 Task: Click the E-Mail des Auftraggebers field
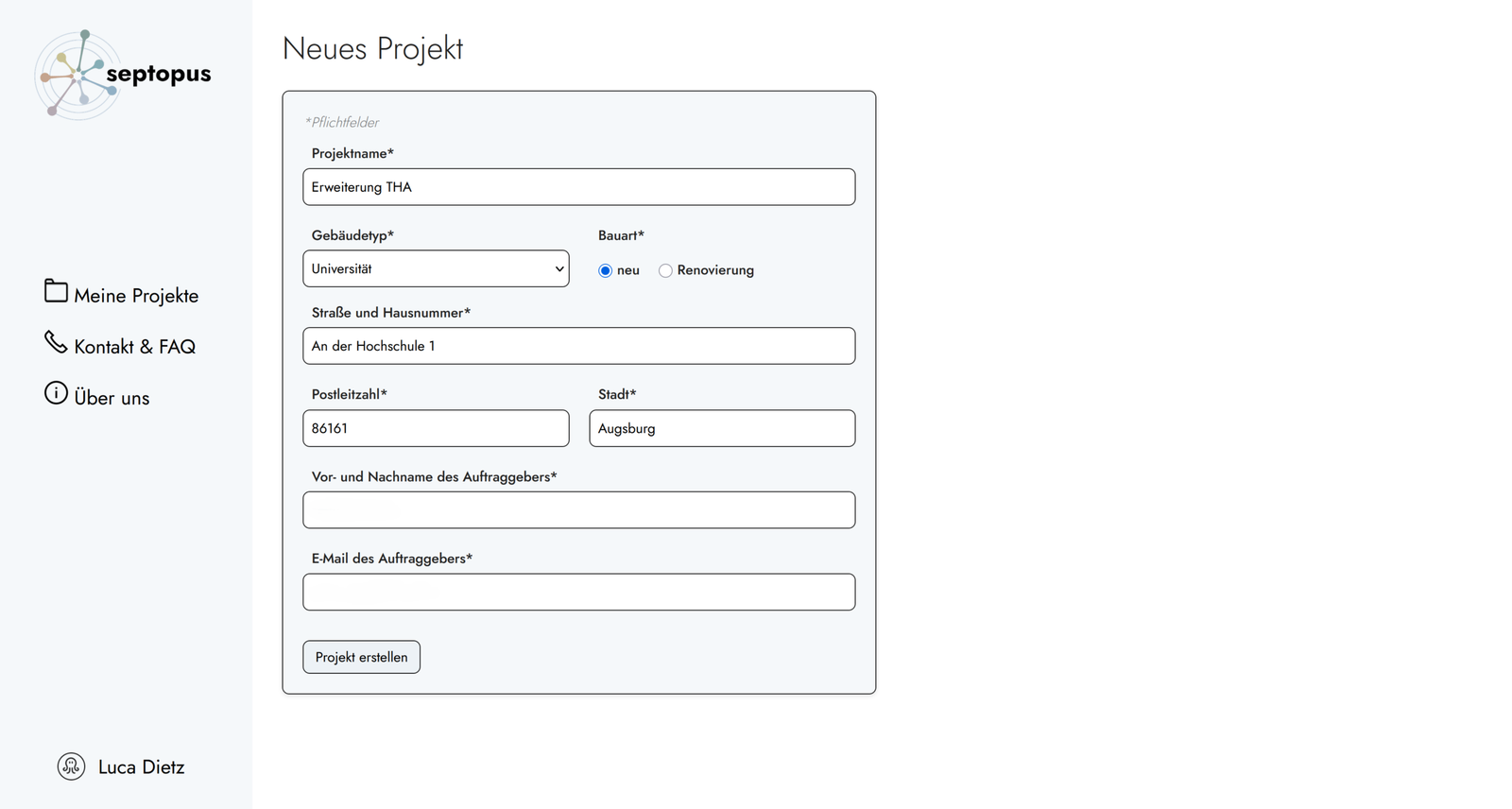pyautogui.click(x=578, y=593)
